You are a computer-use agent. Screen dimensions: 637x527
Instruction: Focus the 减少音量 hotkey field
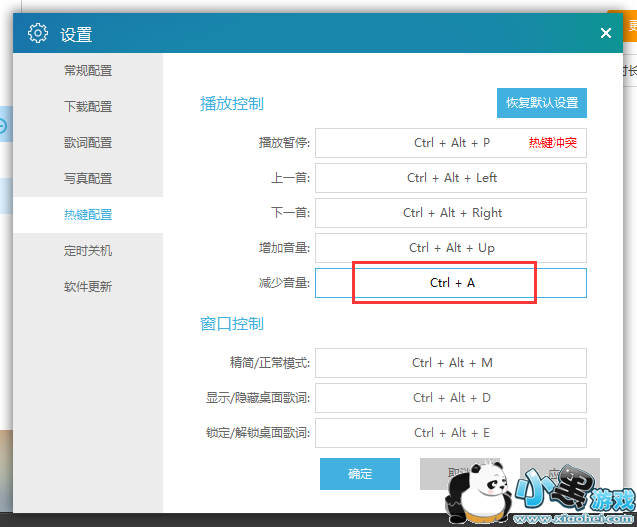pos(451,283)
